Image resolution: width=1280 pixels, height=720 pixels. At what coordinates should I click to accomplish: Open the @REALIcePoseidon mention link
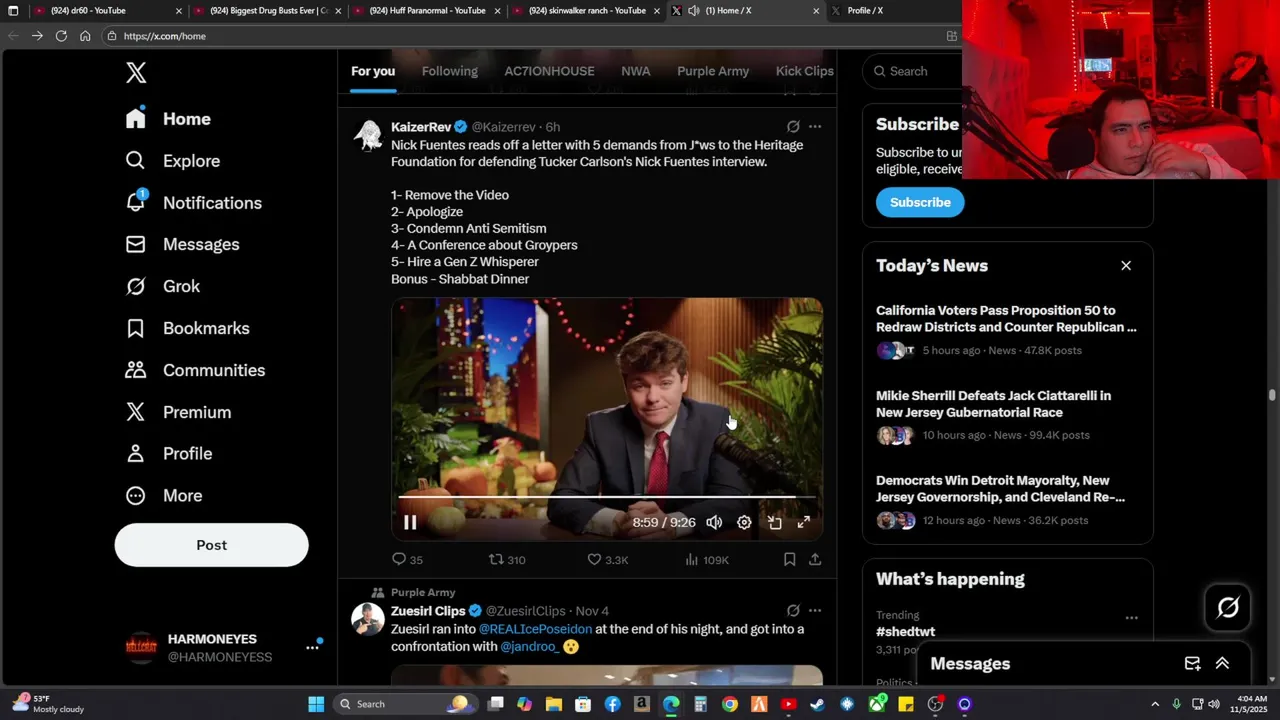[535, 629]
